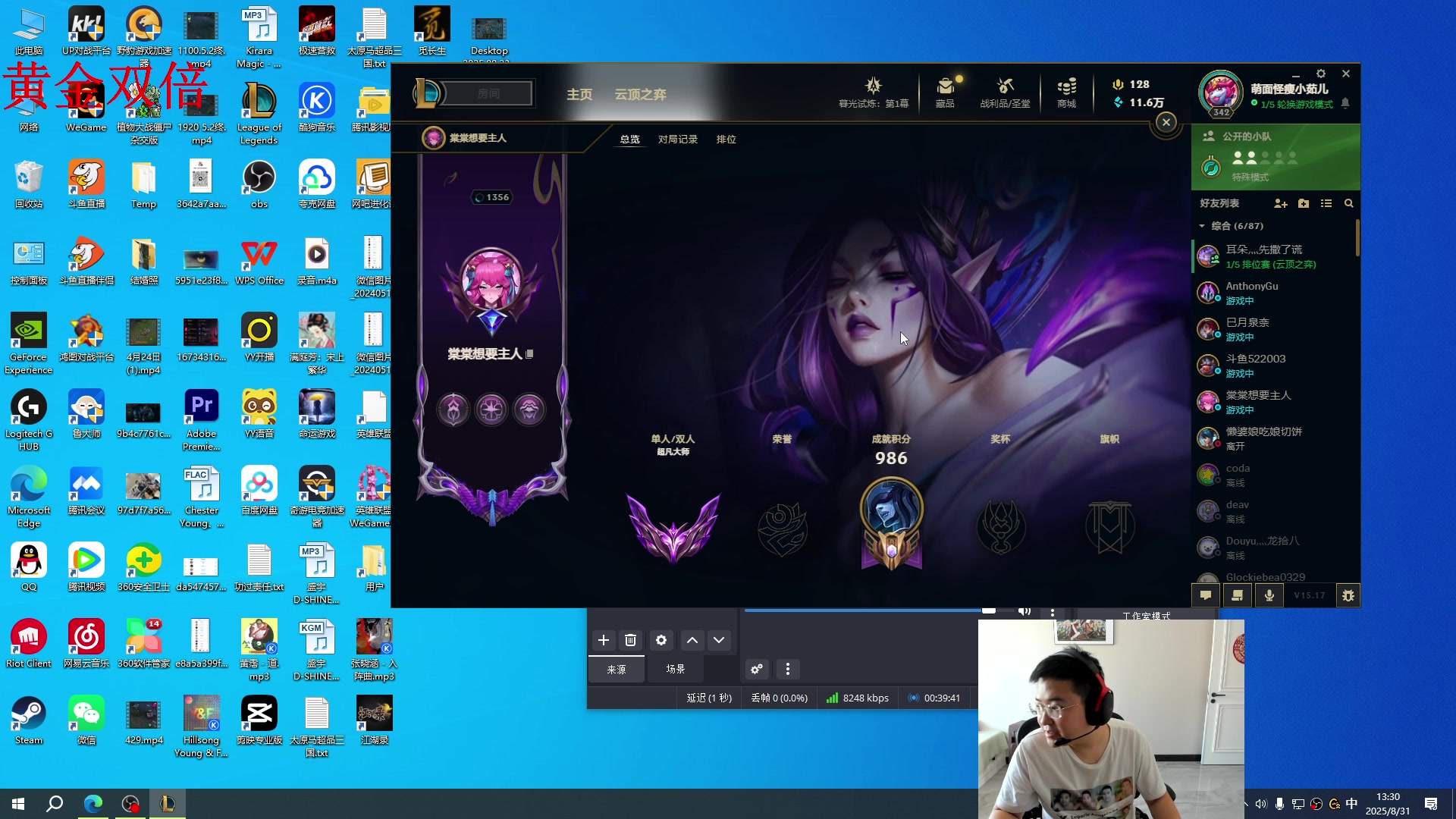Add a source with OBS plus button

click(x=604, y=640)
